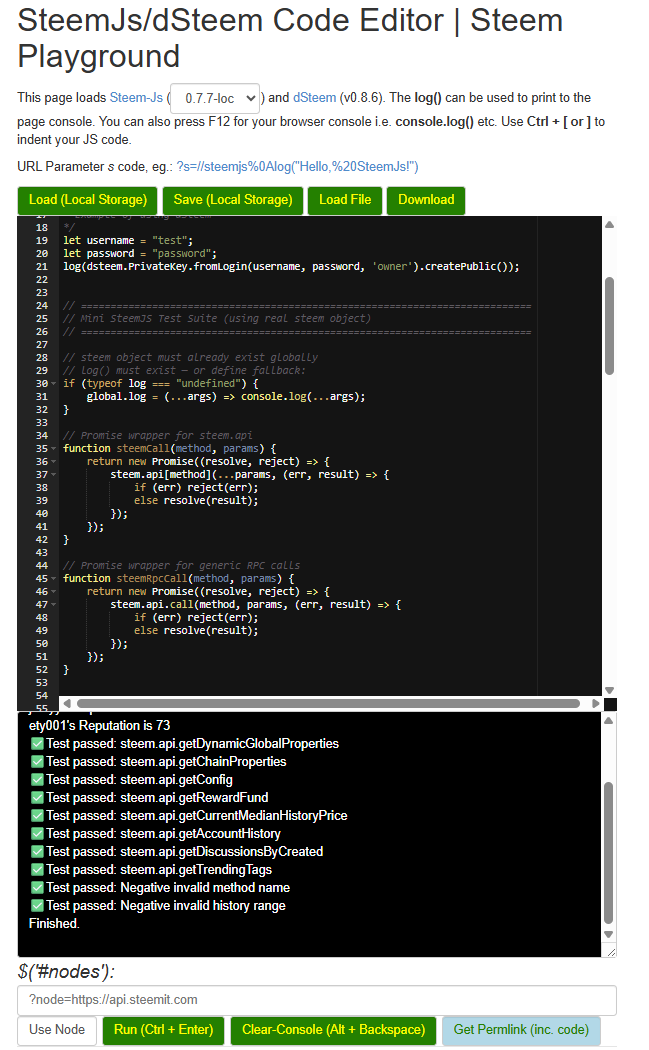Image resolution: width=649 pixels, height=1050 pixels.
Task: Open the dSteem link
Action: pos(315,98)
